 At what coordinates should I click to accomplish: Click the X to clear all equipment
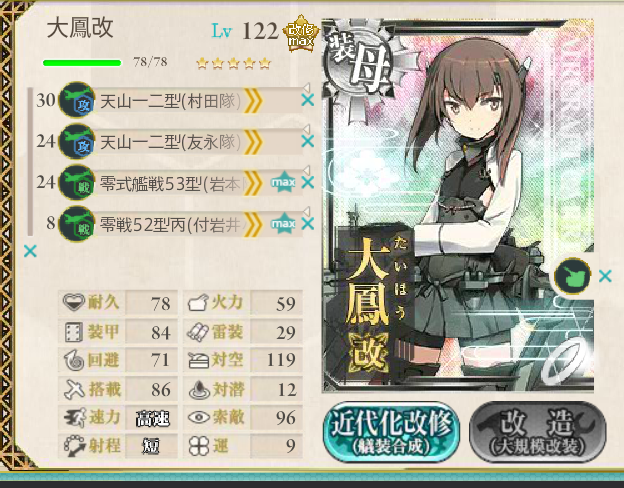coord(30,251)
